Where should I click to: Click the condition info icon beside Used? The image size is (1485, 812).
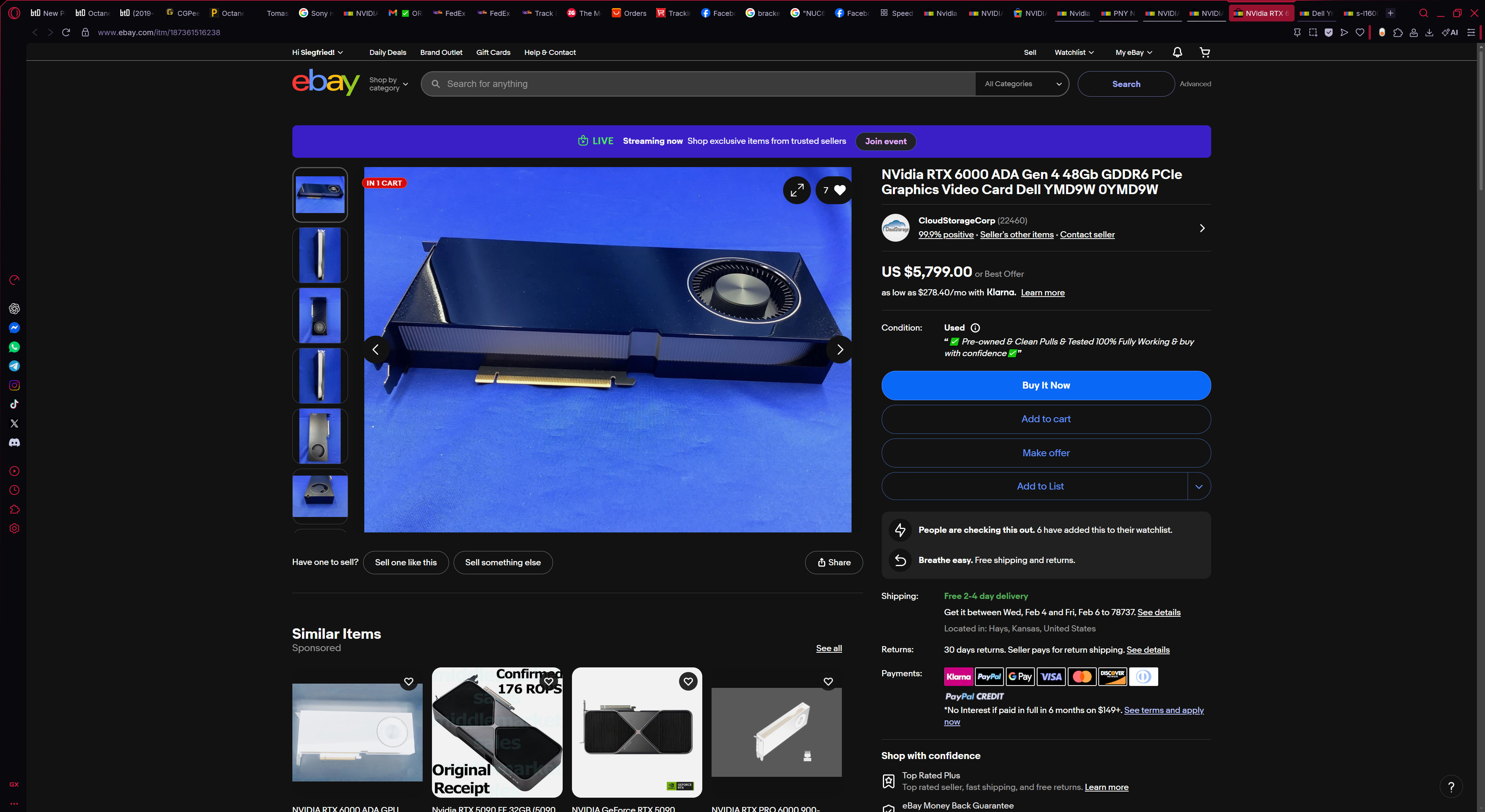click(975, 328)
